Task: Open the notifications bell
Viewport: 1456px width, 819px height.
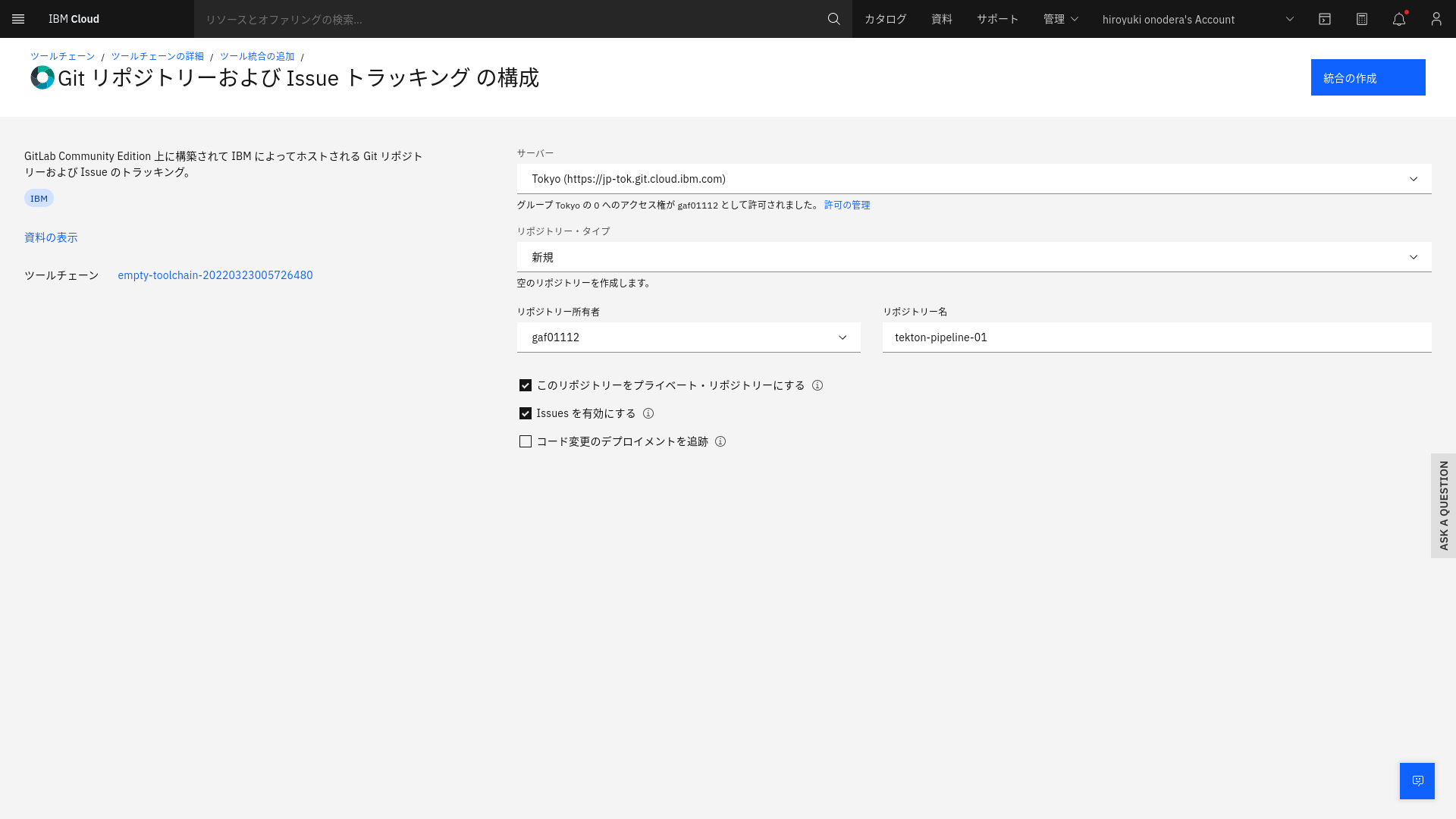Action: tap(1398, 19)
